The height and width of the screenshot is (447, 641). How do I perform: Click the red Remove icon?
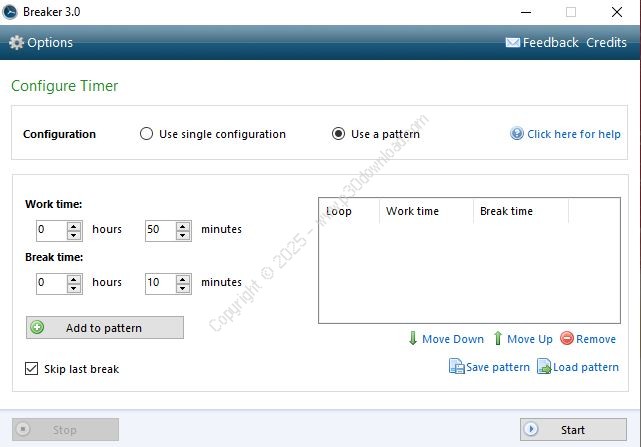click(x=567, y=339)
